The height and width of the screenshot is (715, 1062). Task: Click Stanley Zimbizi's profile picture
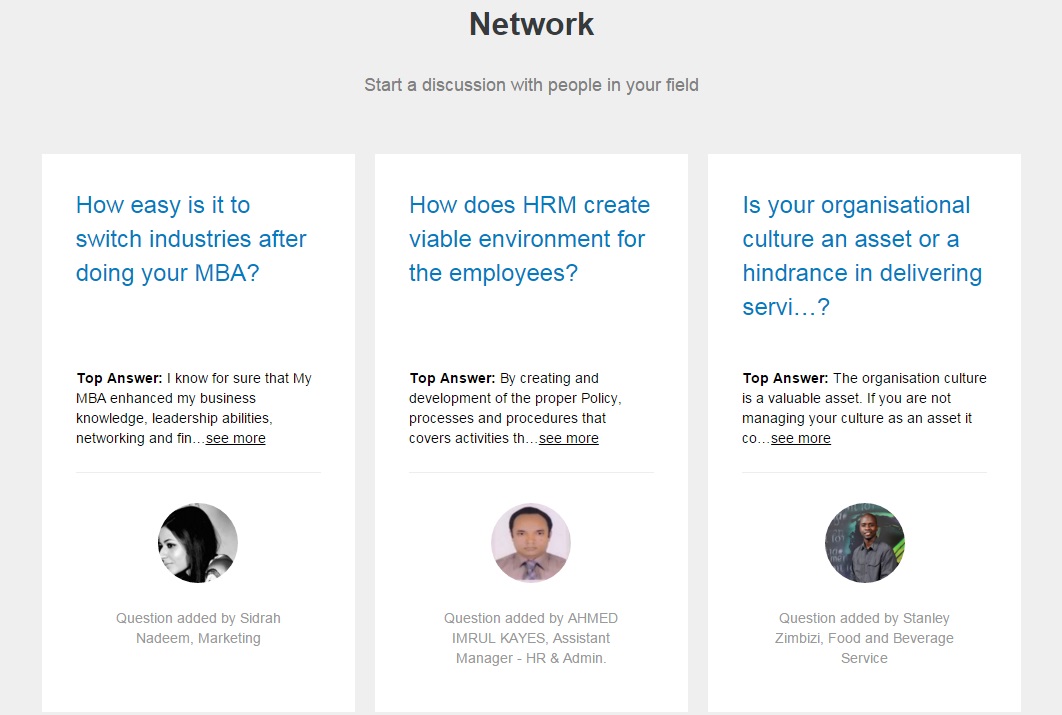(x=864, y=543)
